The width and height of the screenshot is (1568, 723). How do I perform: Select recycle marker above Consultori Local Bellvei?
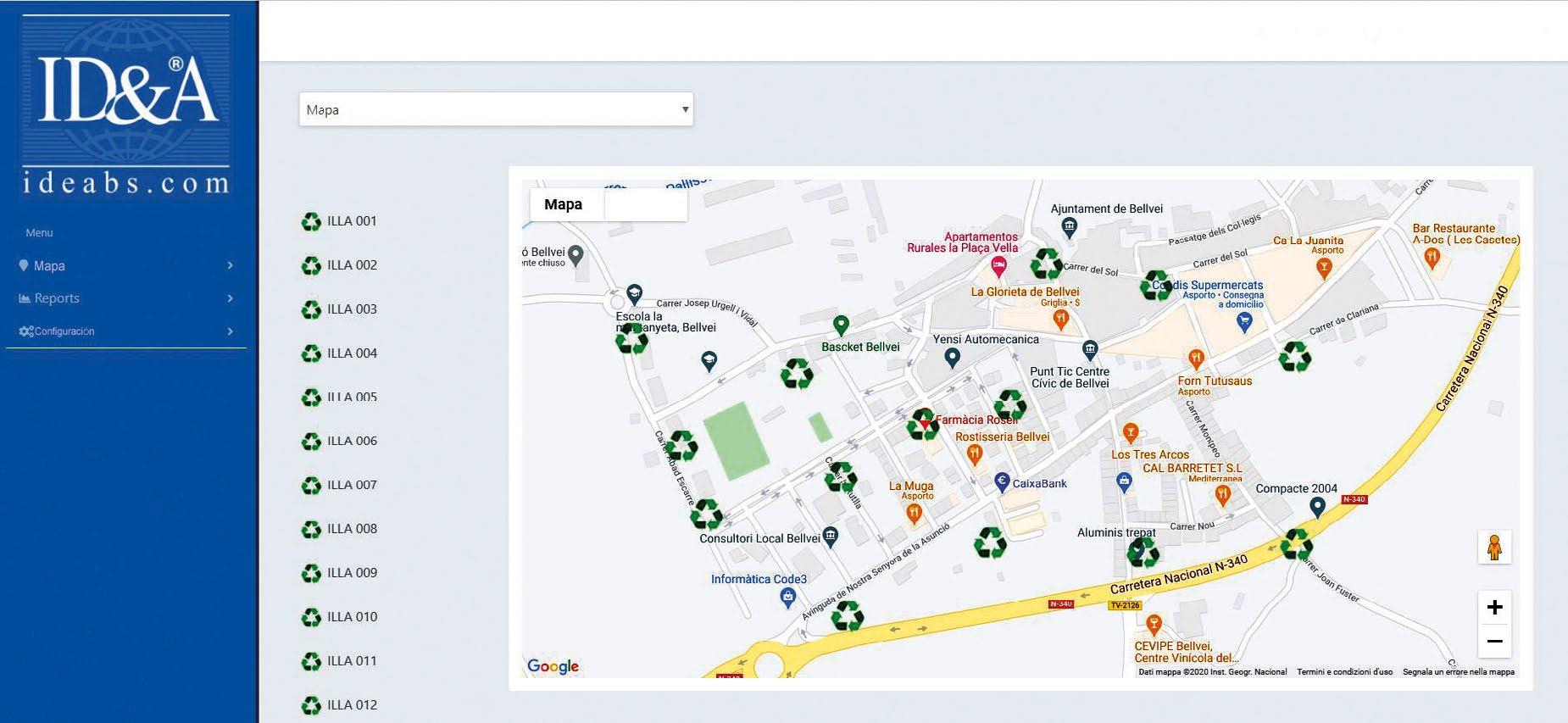coord(707,514)
